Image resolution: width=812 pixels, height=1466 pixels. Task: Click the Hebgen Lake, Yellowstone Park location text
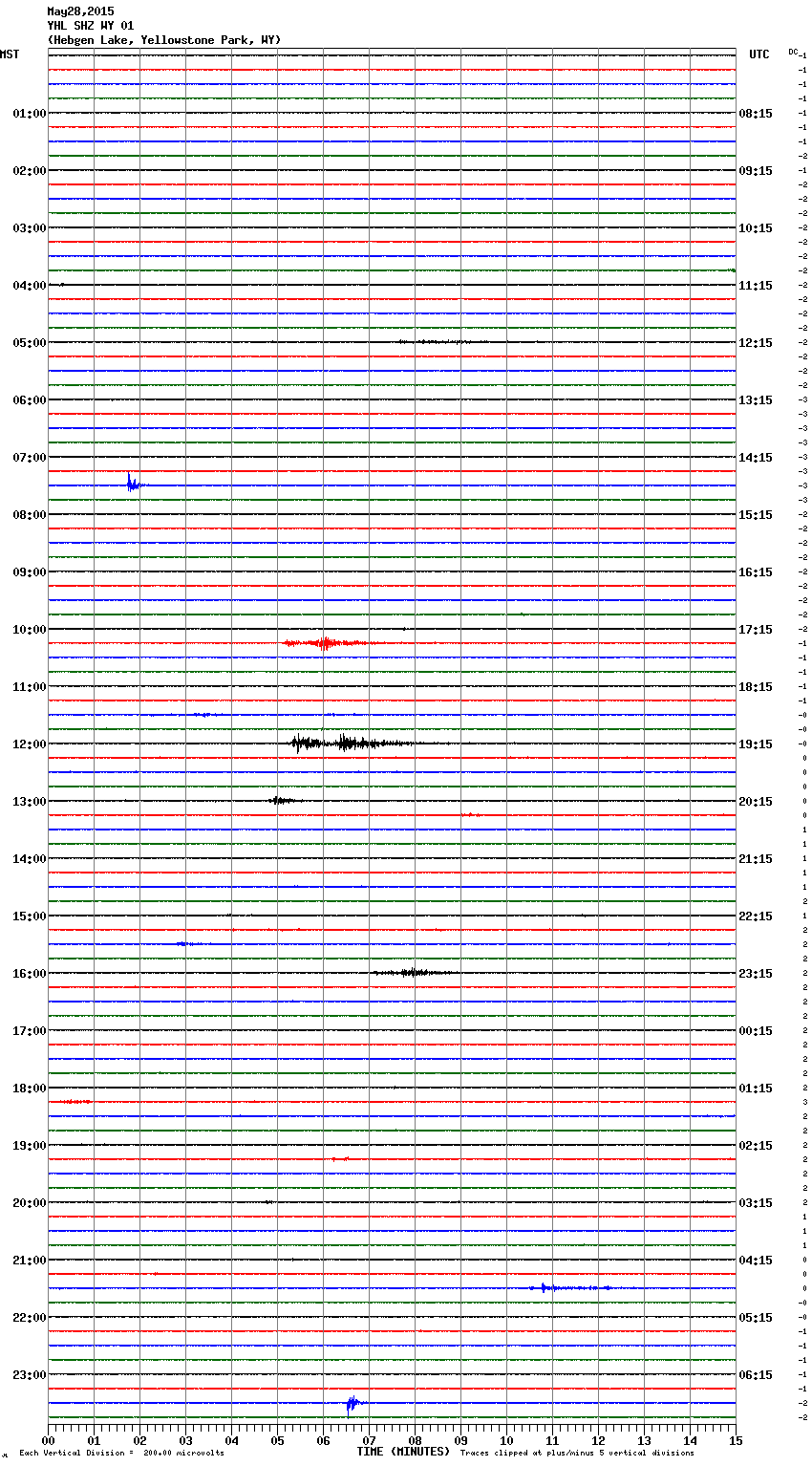(163, 40)
